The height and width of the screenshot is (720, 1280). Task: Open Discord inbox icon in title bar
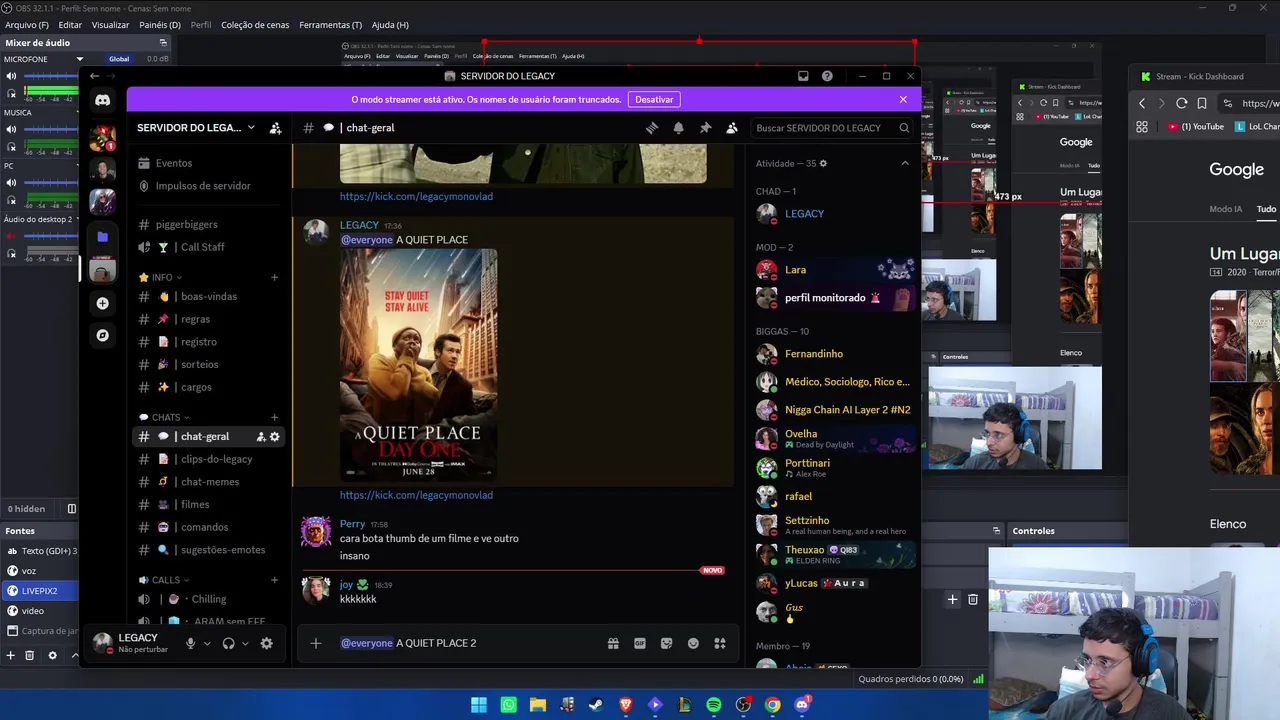coord(803,76)
